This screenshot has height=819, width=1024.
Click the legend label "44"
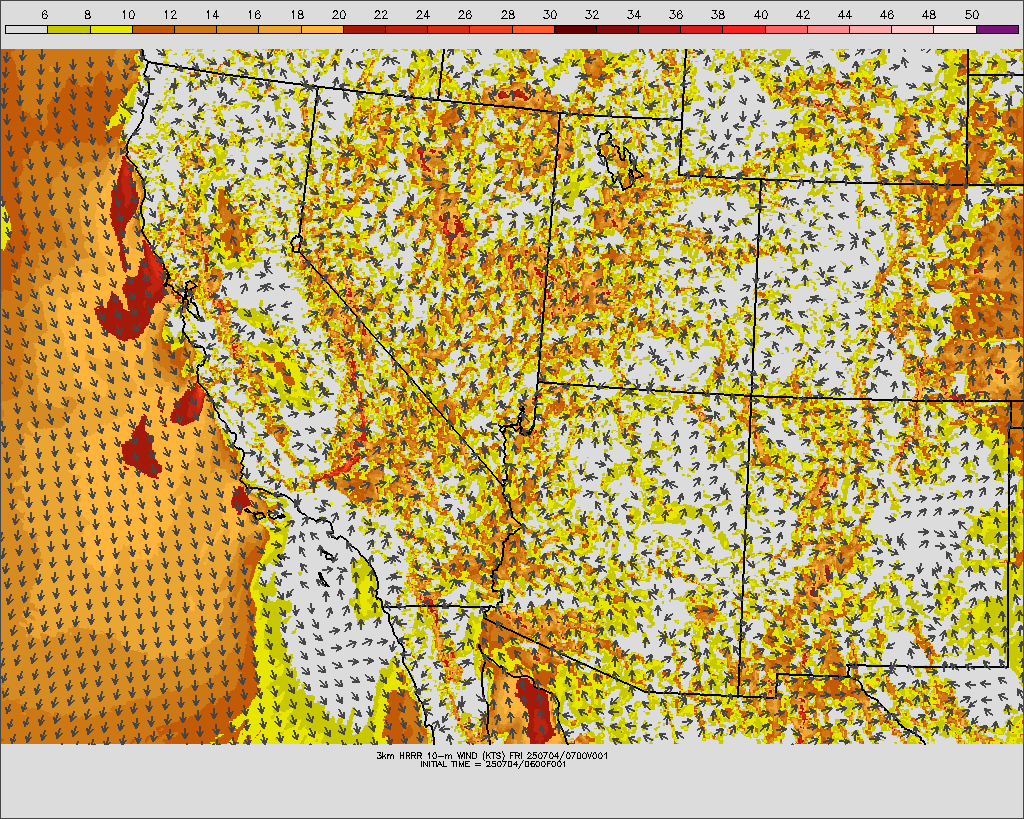tap(845, 14)
